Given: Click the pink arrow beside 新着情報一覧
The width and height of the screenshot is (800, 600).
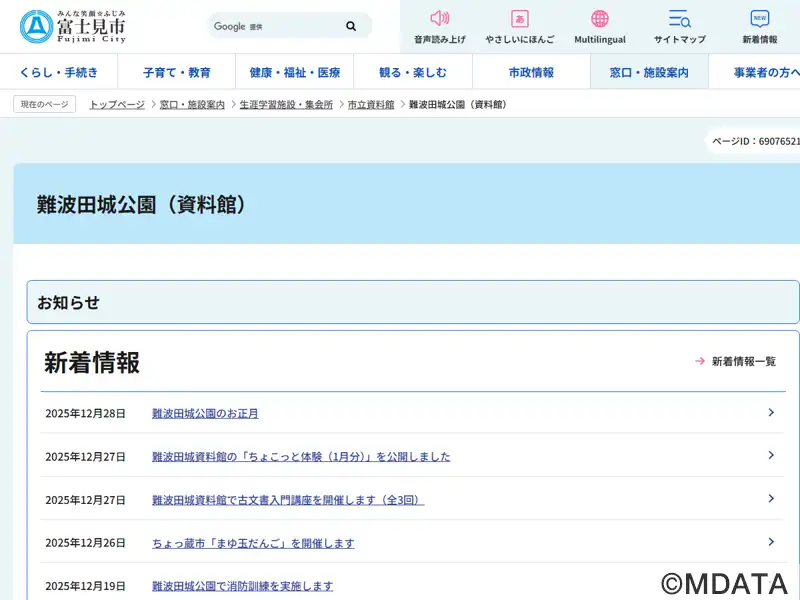Looking at the screenshot, I should [x=700, y=361].
